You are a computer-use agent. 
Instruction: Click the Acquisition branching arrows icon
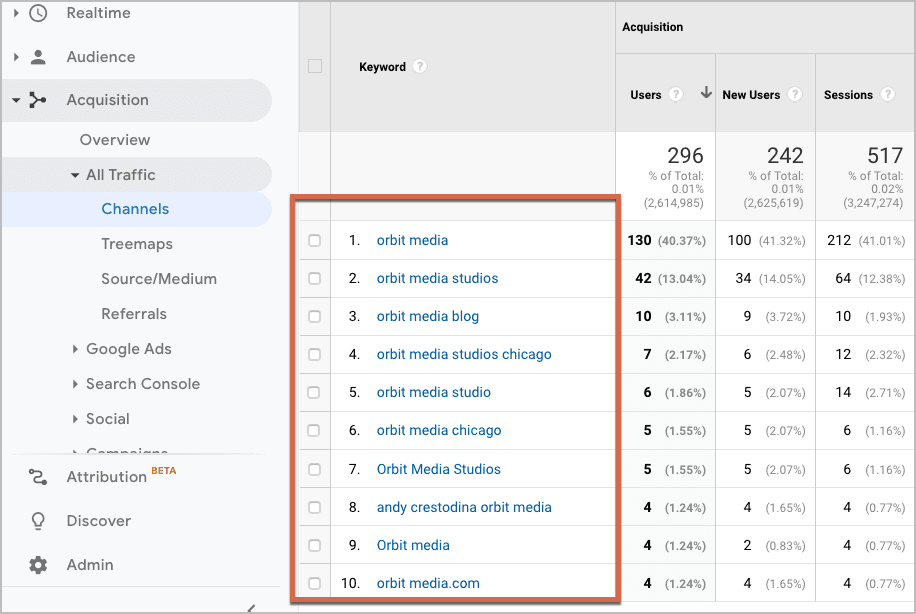tap(38, 100)
